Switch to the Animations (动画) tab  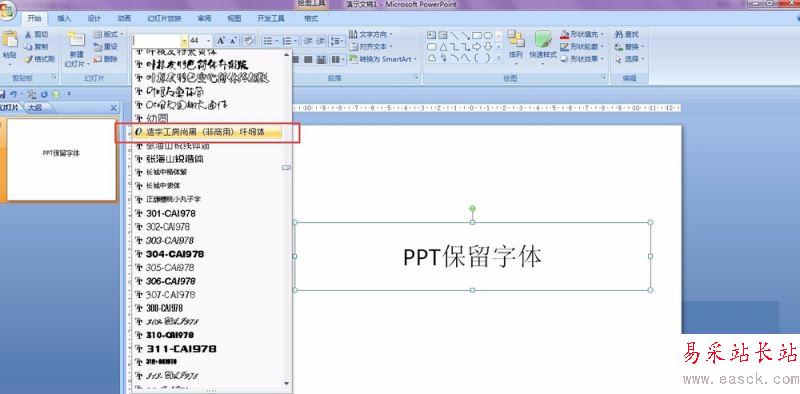[x=124, y=19]
